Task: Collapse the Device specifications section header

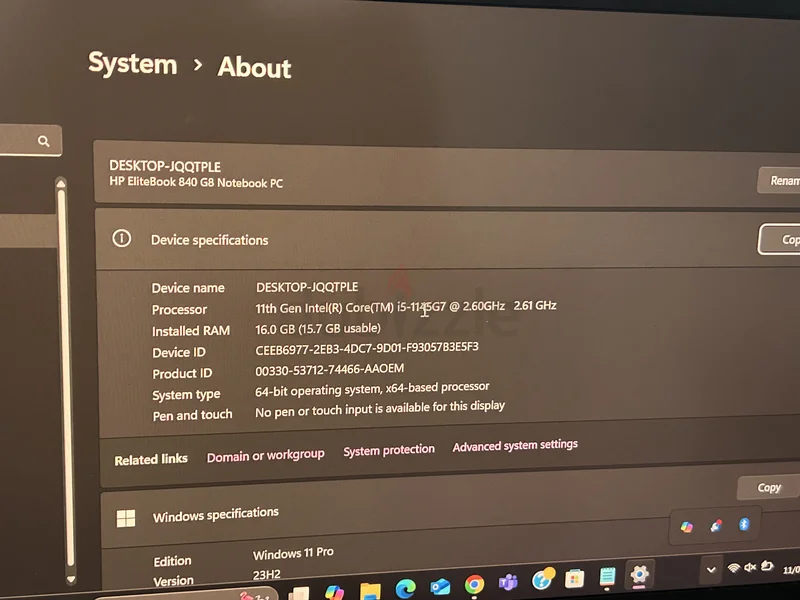Action: (448, 239)
